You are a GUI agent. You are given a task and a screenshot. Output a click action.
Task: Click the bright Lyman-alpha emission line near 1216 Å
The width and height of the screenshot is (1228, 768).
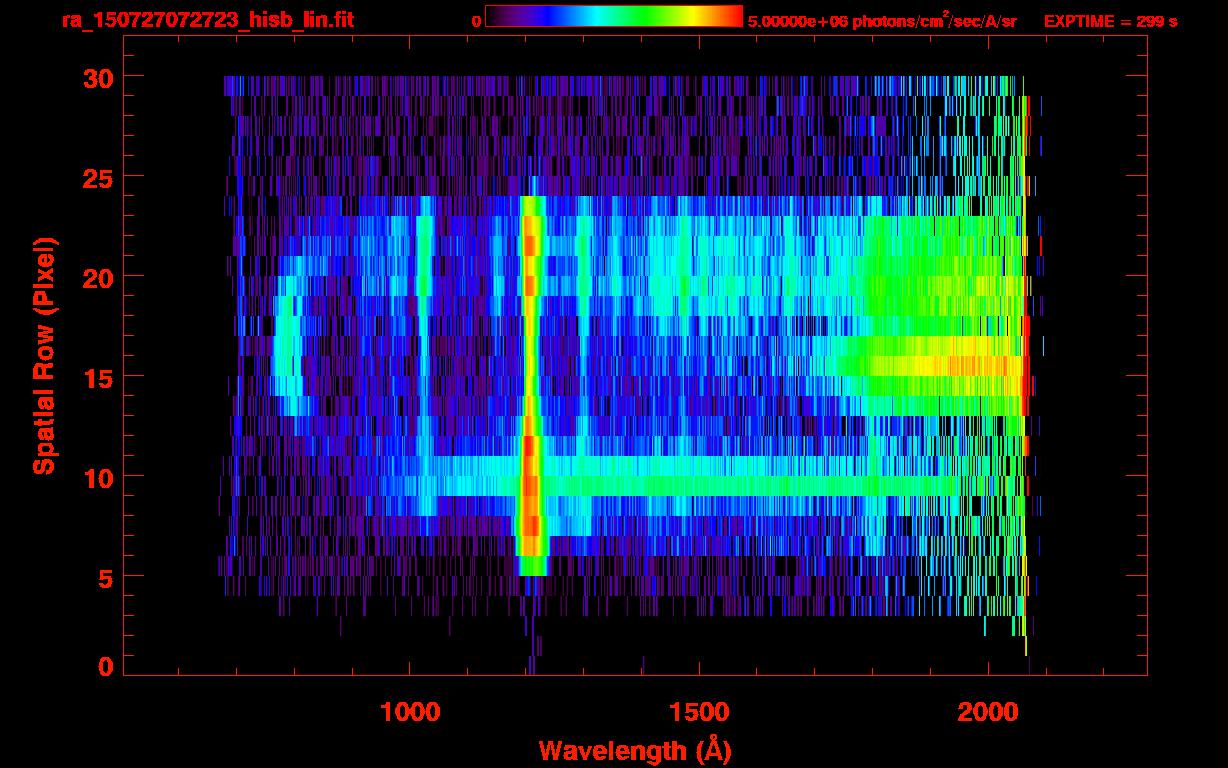coord(531,385)
